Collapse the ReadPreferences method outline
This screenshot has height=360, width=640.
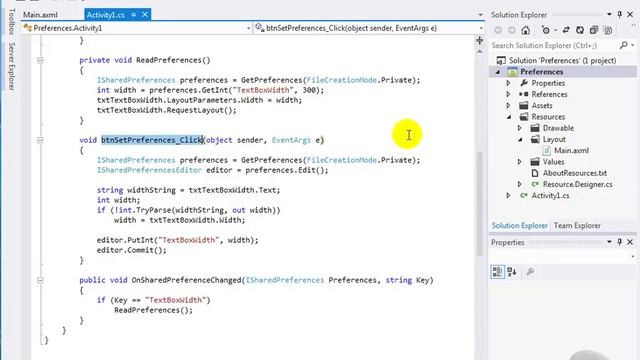pyautogui.click(x=40, y=60)
